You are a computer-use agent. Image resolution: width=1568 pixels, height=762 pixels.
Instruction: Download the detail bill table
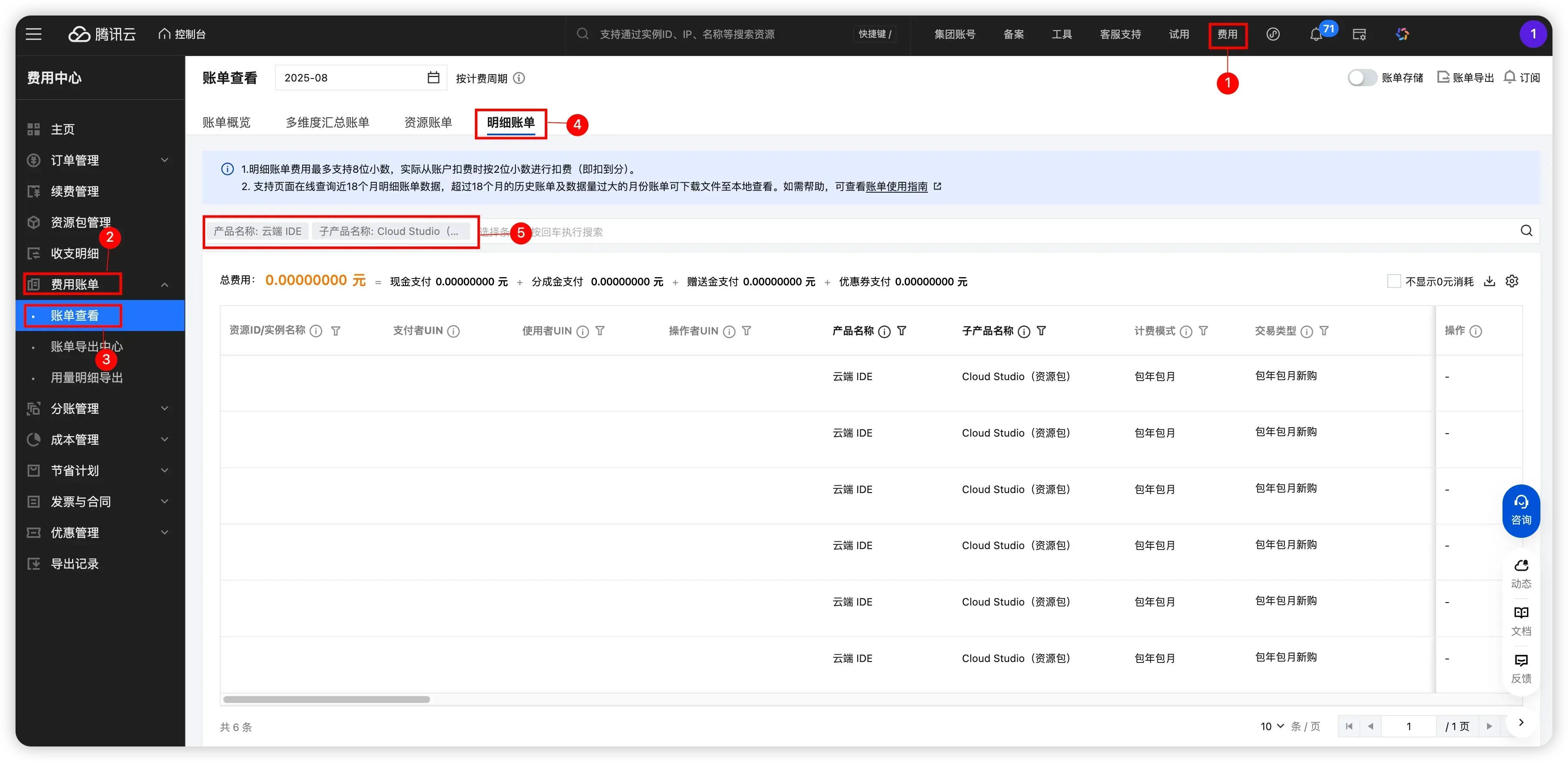click(1489, 281)
